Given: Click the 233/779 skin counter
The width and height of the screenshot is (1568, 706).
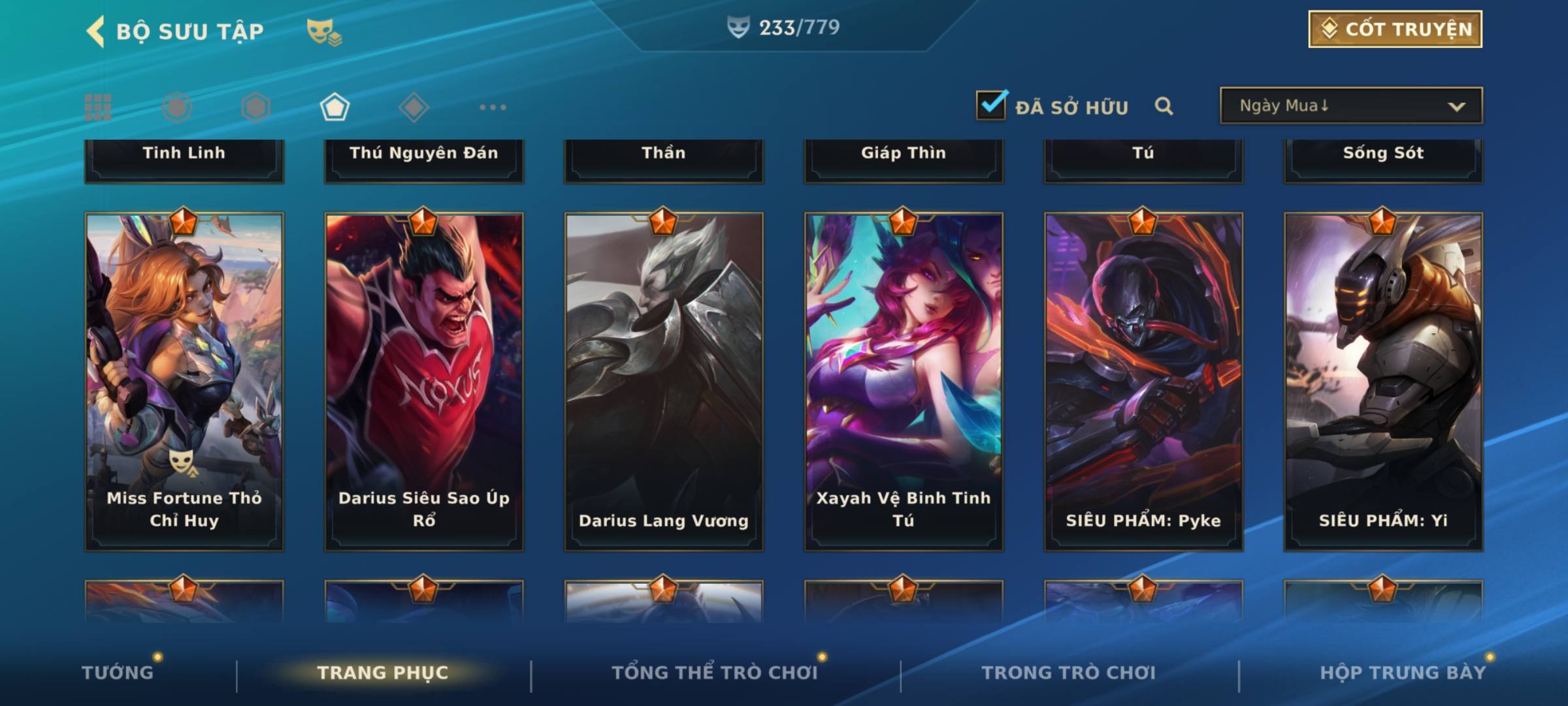Looking at the screenshot, I should pyautogui.click(x=784, y=27).
